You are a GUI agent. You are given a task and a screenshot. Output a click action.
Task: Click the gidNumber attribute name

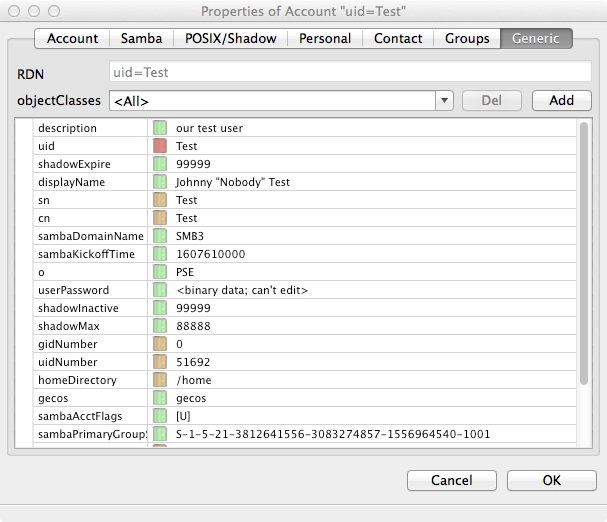coord(68,344)
